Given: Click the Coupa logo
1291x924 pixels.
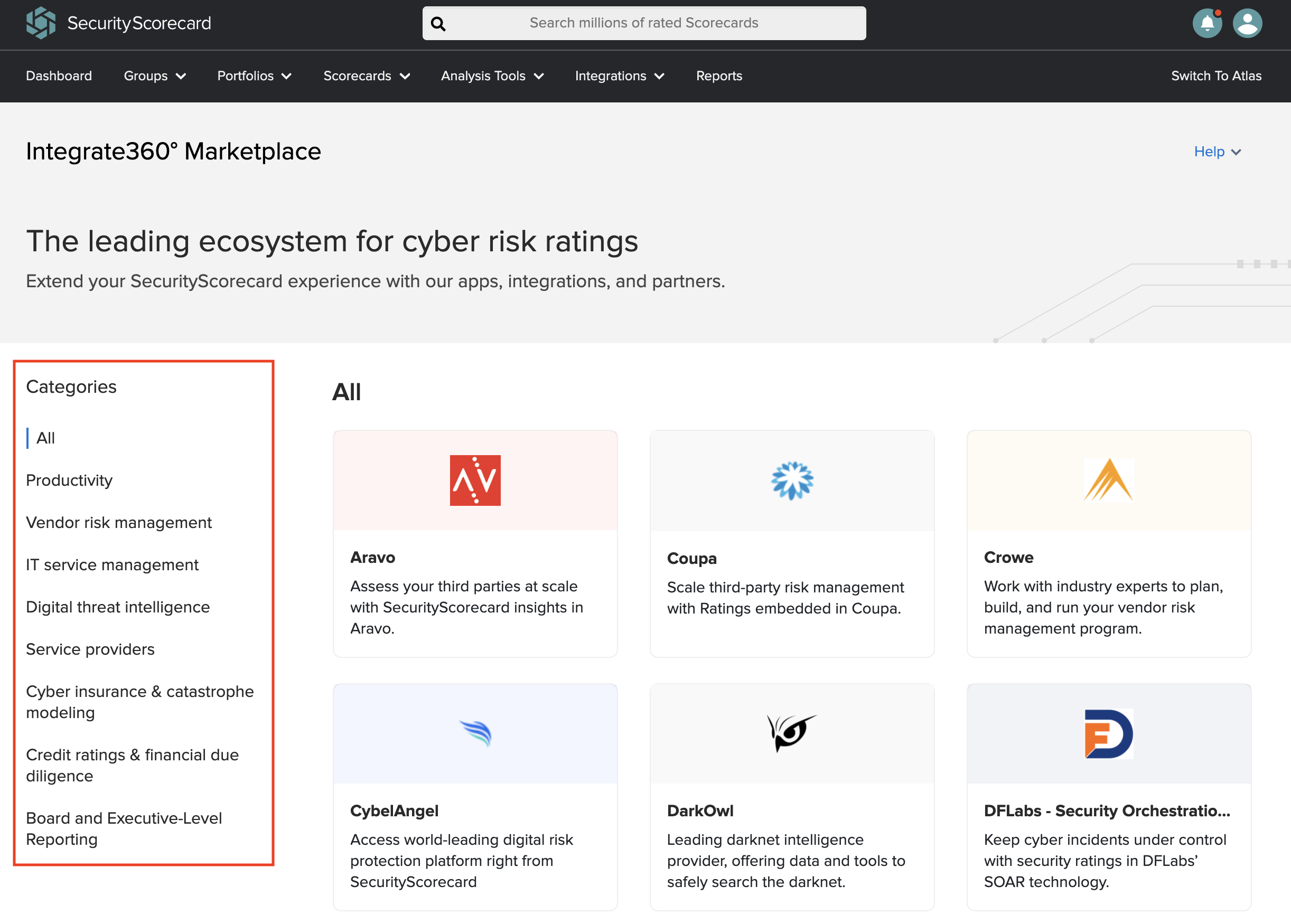Looking at the screenshot, I should pyautogui.click(x=792, y=481).
